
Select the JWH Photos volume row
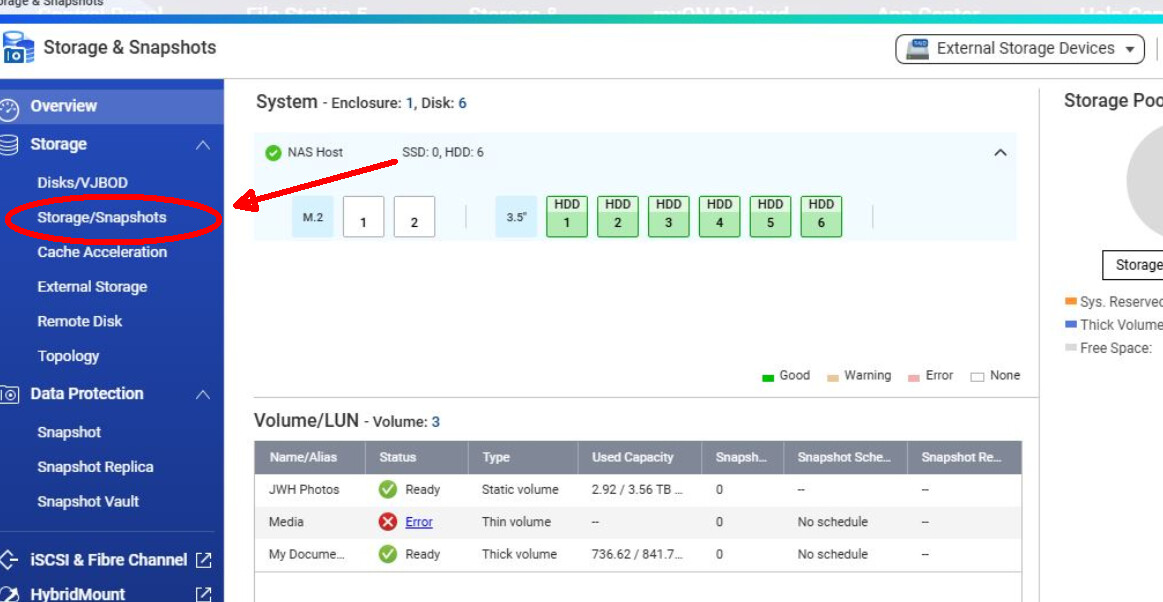pyautogui.click(x=304, y=490)
